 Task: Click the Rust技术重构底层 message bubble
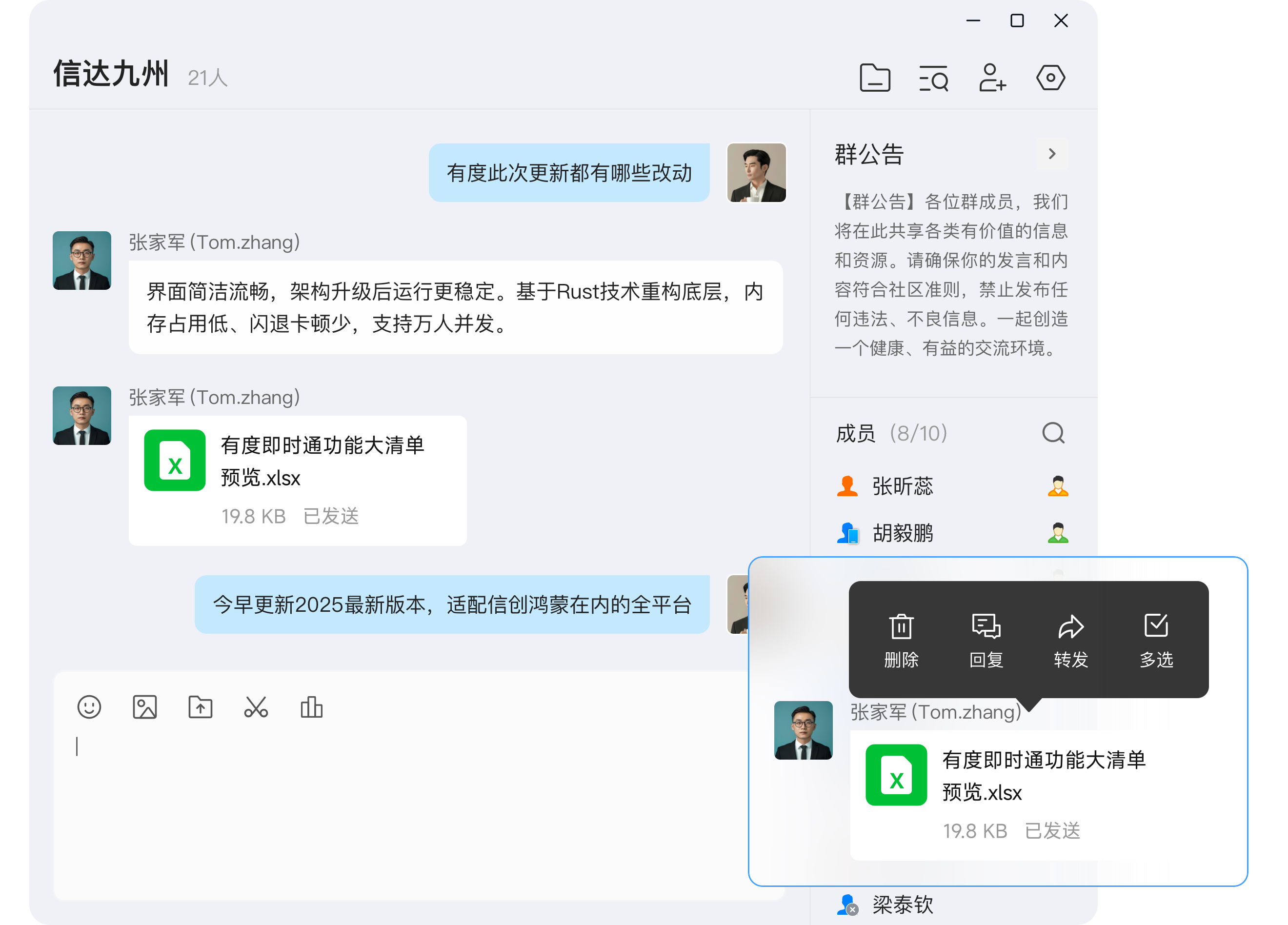pos(456,307)
